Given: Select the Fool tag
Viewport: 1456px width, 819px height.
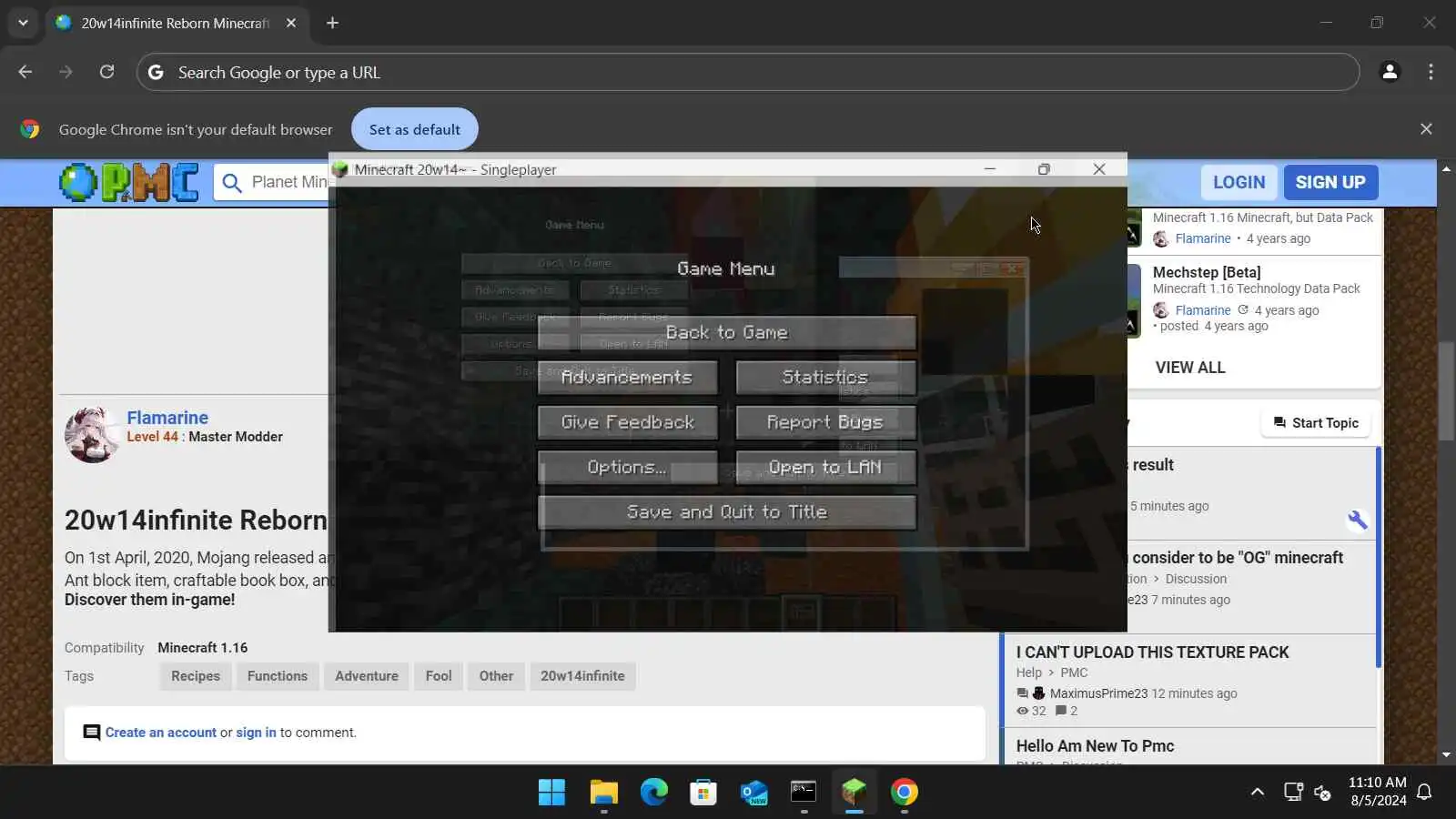Looking at the screenshot, I should click(x=439, y=676).
